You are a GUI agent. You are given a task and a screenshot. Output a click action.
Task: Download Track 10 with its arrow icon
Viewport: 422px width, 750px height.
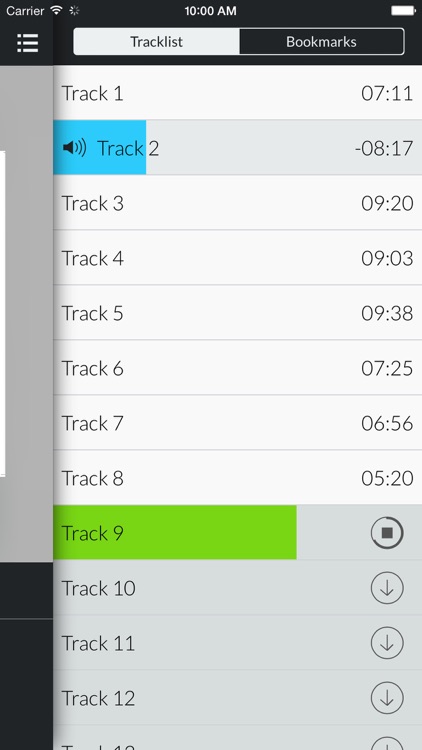(x=387, y=588)
